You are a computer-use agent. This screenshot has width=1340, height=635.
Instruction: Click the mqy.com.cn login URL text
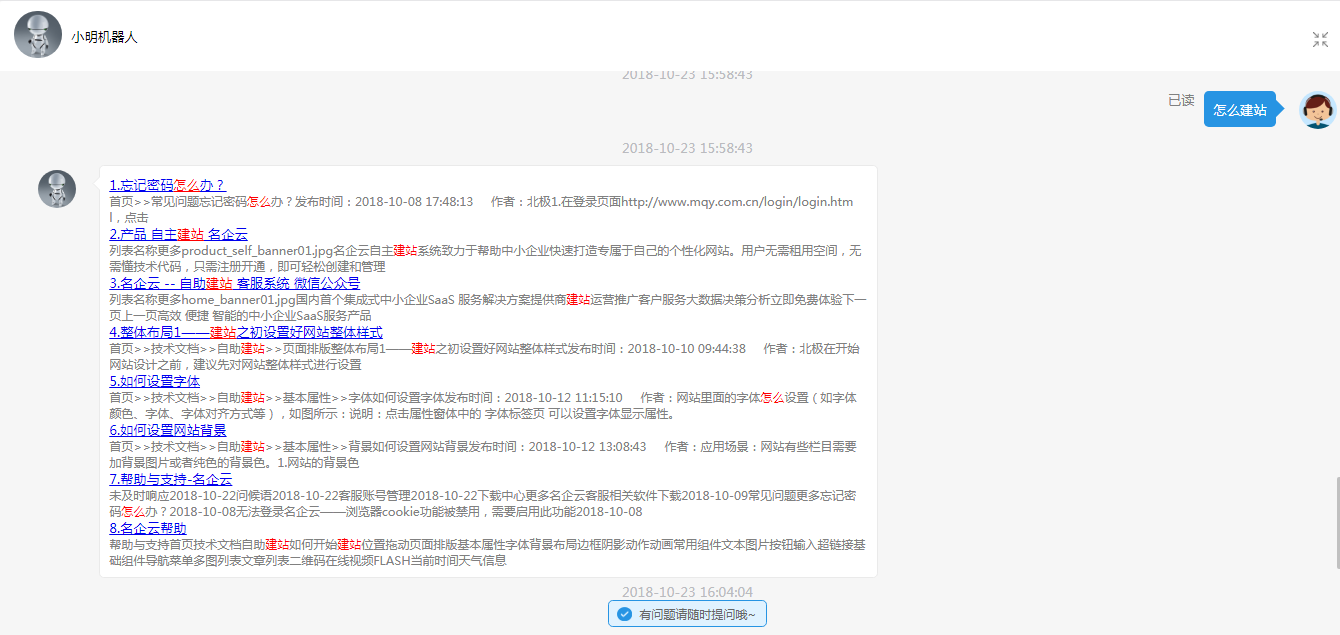737,202
